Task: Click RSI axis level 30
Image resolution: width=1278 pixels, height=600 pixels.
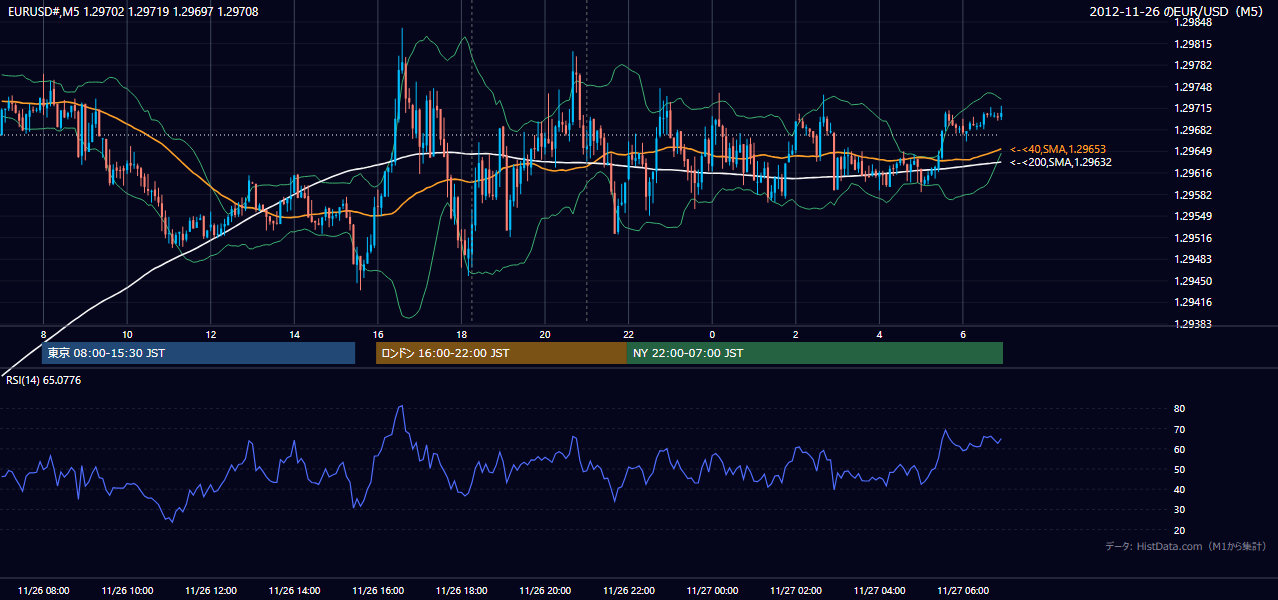Action: tap(1179, 510)
